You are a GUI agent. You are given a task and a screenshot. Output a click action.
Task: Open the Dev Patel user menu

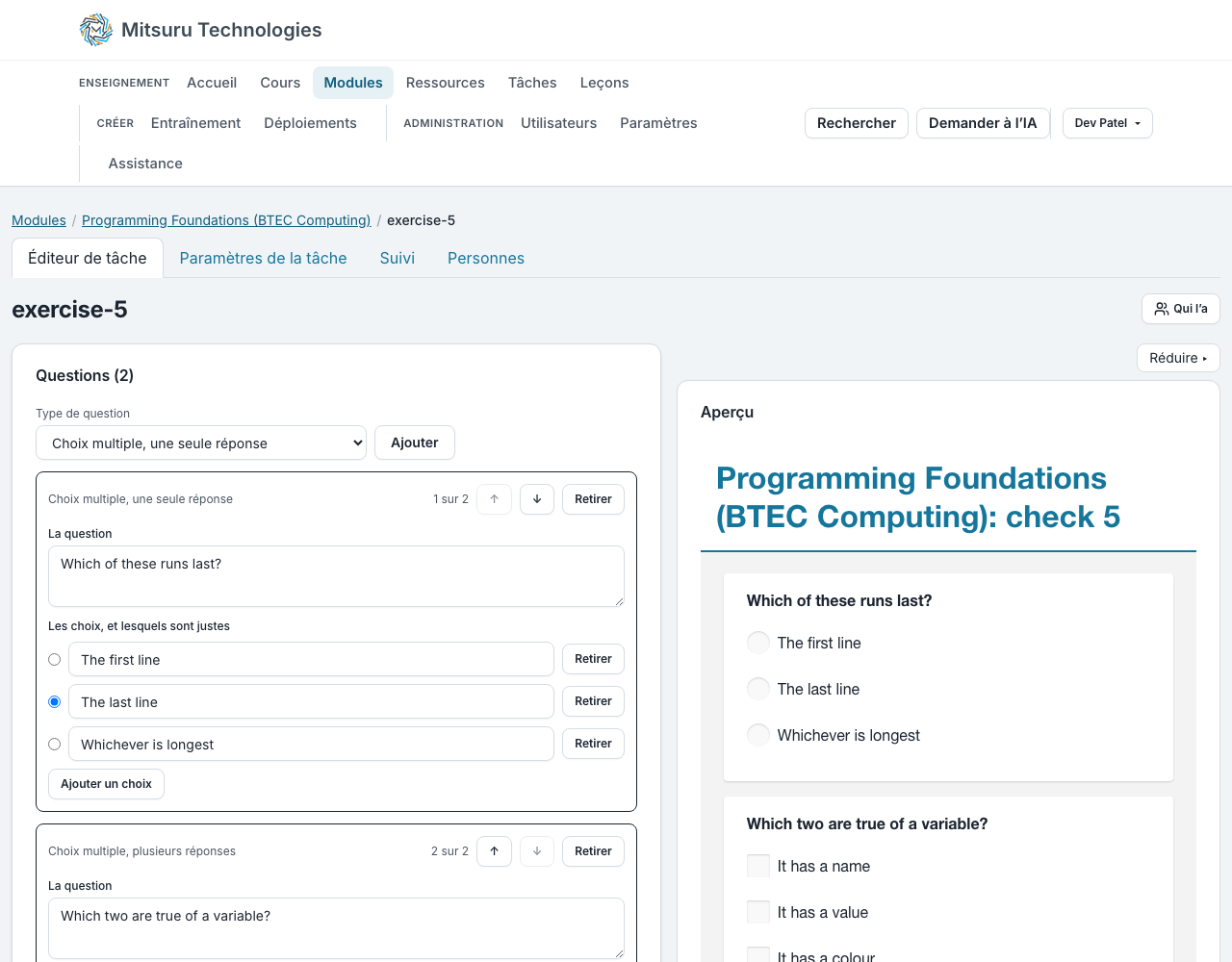1108,123
